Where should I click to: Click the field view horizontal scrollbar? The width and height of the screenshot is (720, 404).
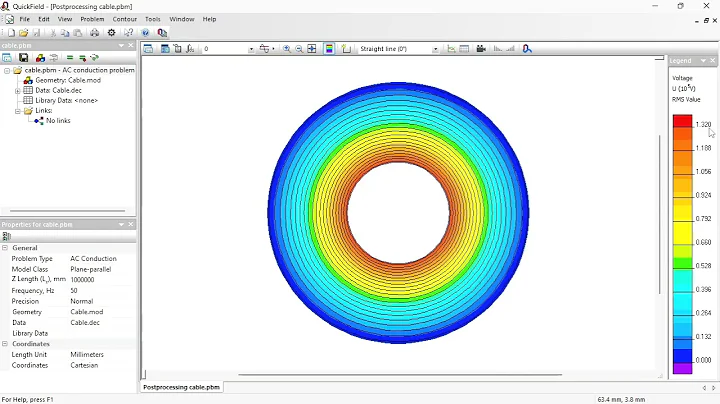[400, 375]
